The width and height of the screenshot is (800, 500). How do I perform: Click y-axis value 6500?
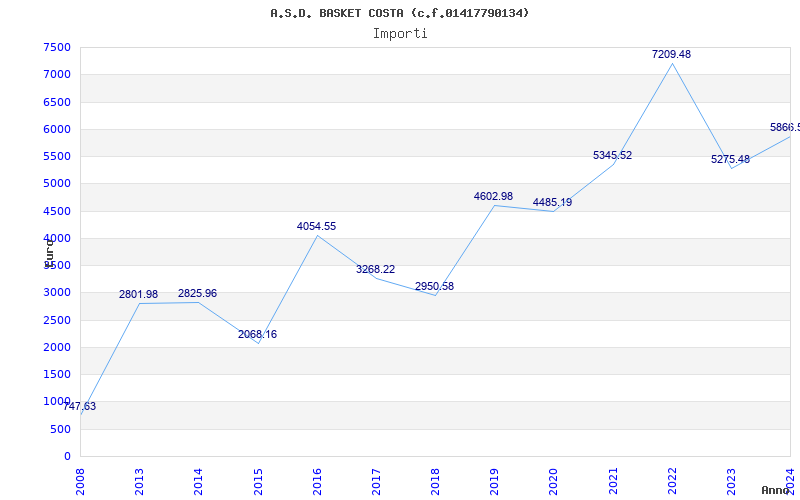(x=57, y=102)
